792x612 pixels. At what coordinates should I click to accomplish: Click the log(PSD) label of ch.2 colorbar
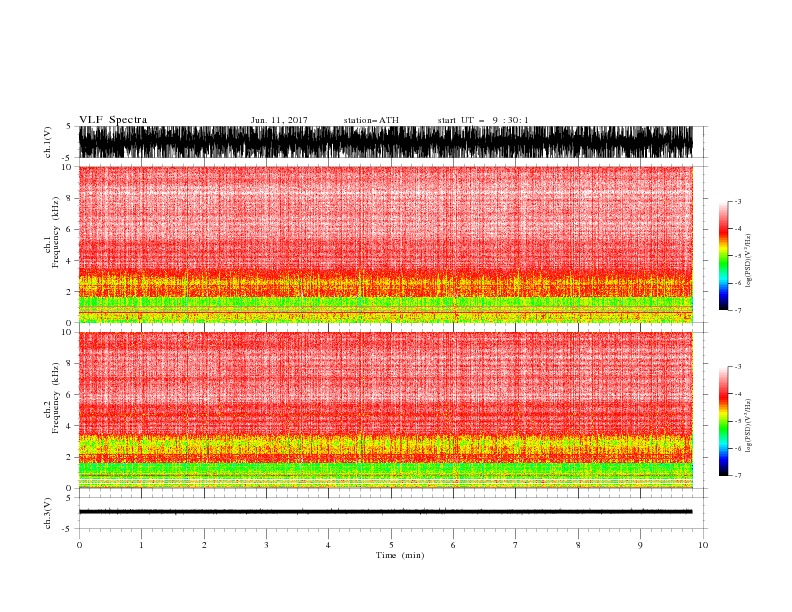point(749,425)
